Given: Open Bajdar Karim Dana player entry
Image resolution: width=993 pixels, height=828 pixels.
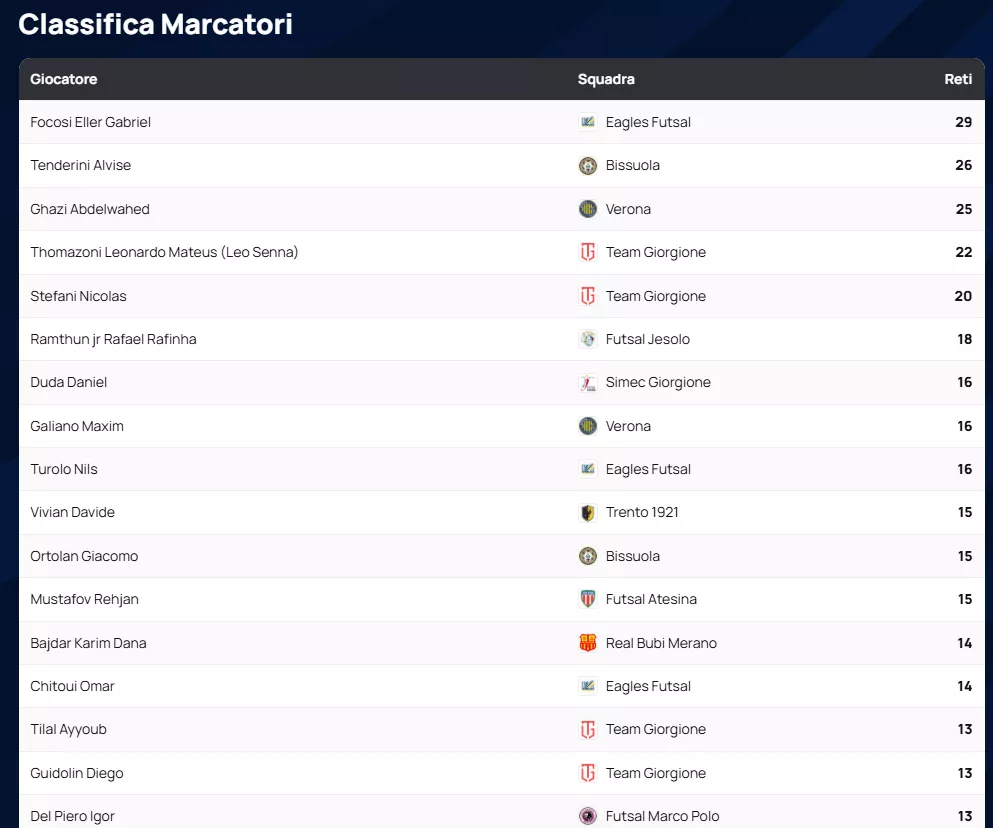Looking at the screenshot, I should (x=88, y=643).
